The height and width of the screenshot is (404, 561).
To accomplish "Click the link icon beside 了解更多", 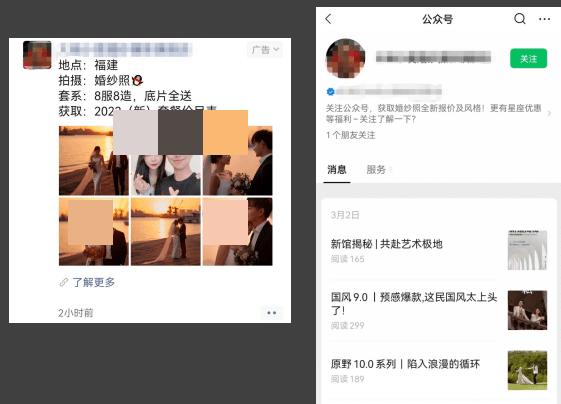I will pyautogui.click(x=64, y=282).
